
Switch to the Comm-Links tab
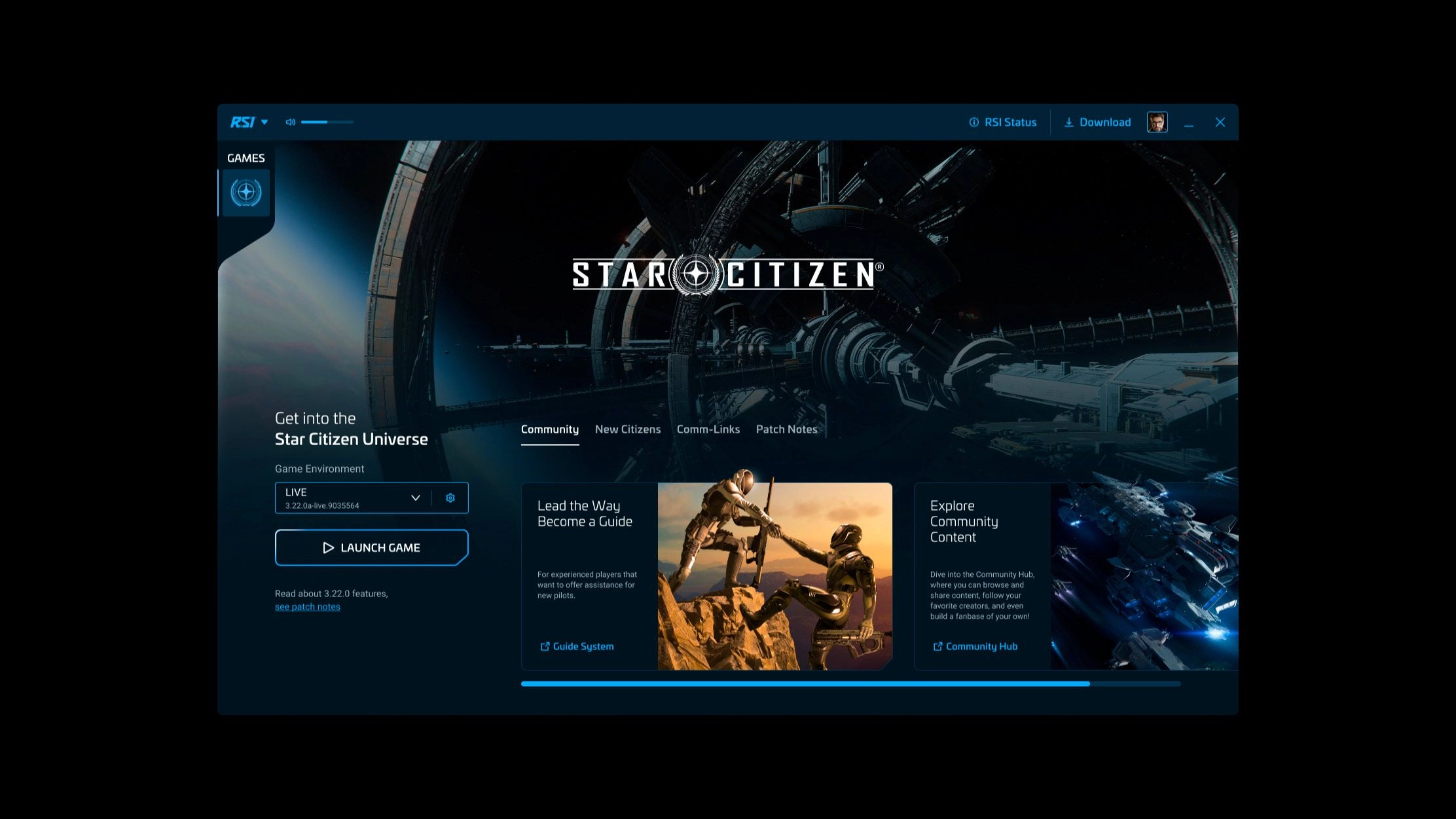point(708,429)
